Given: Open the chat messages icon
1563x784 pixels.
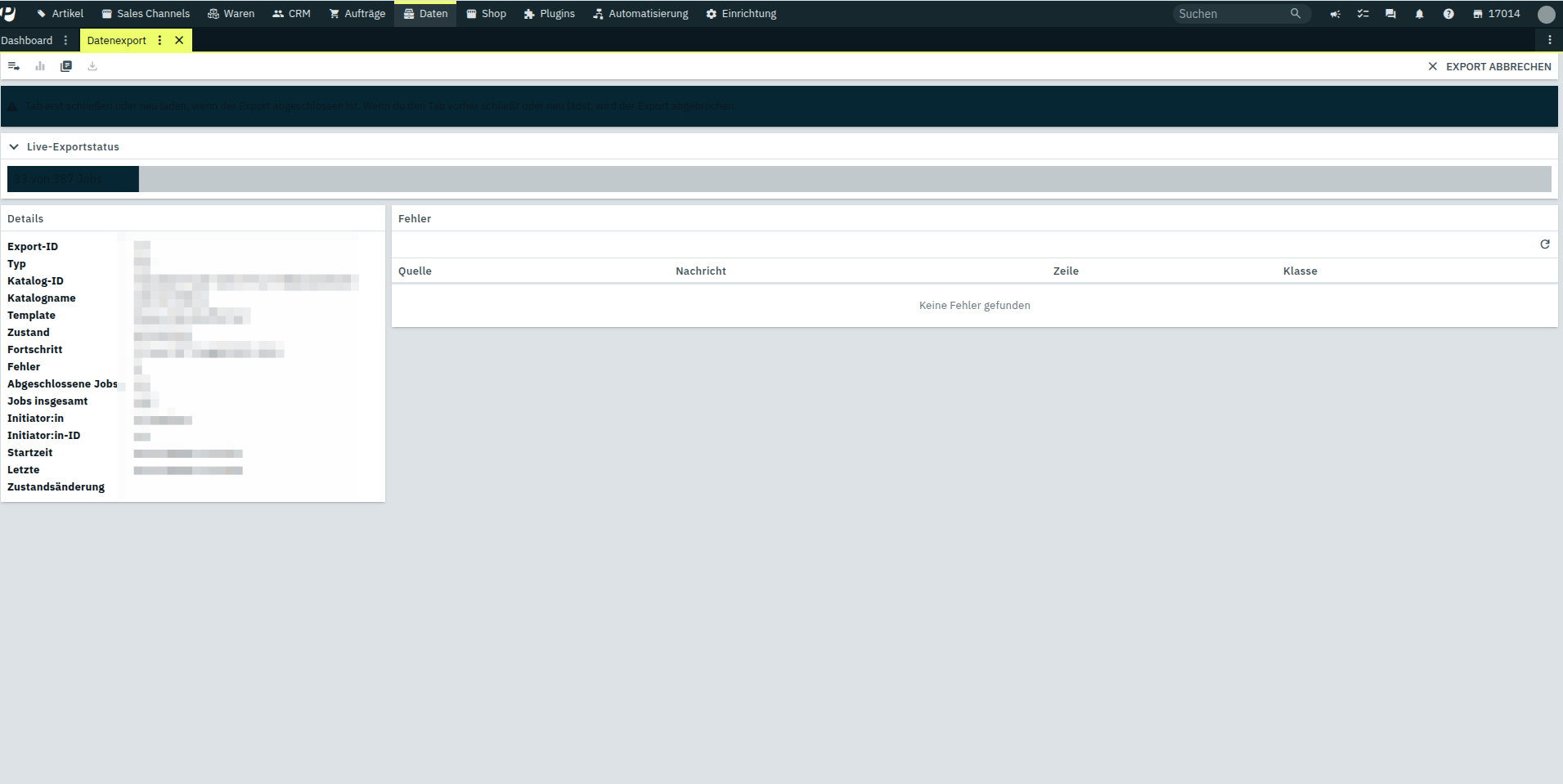Looking at the screenshot, I should pos(1390,14).
